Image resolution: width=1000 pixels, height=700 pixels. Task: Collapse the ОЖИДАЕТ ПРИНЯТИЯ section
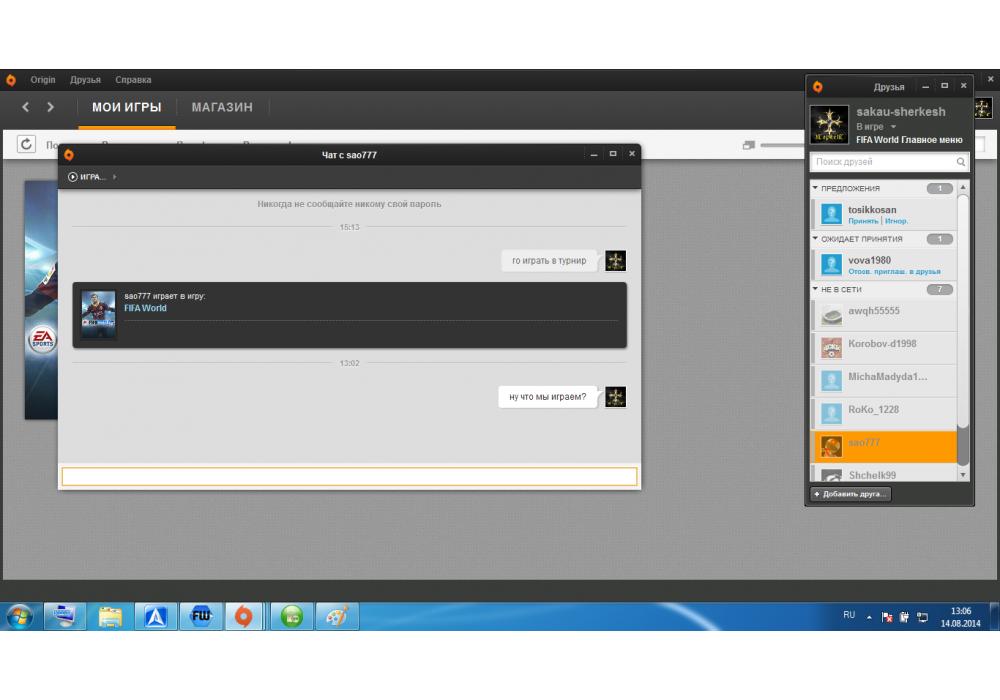tap(816, 238)
